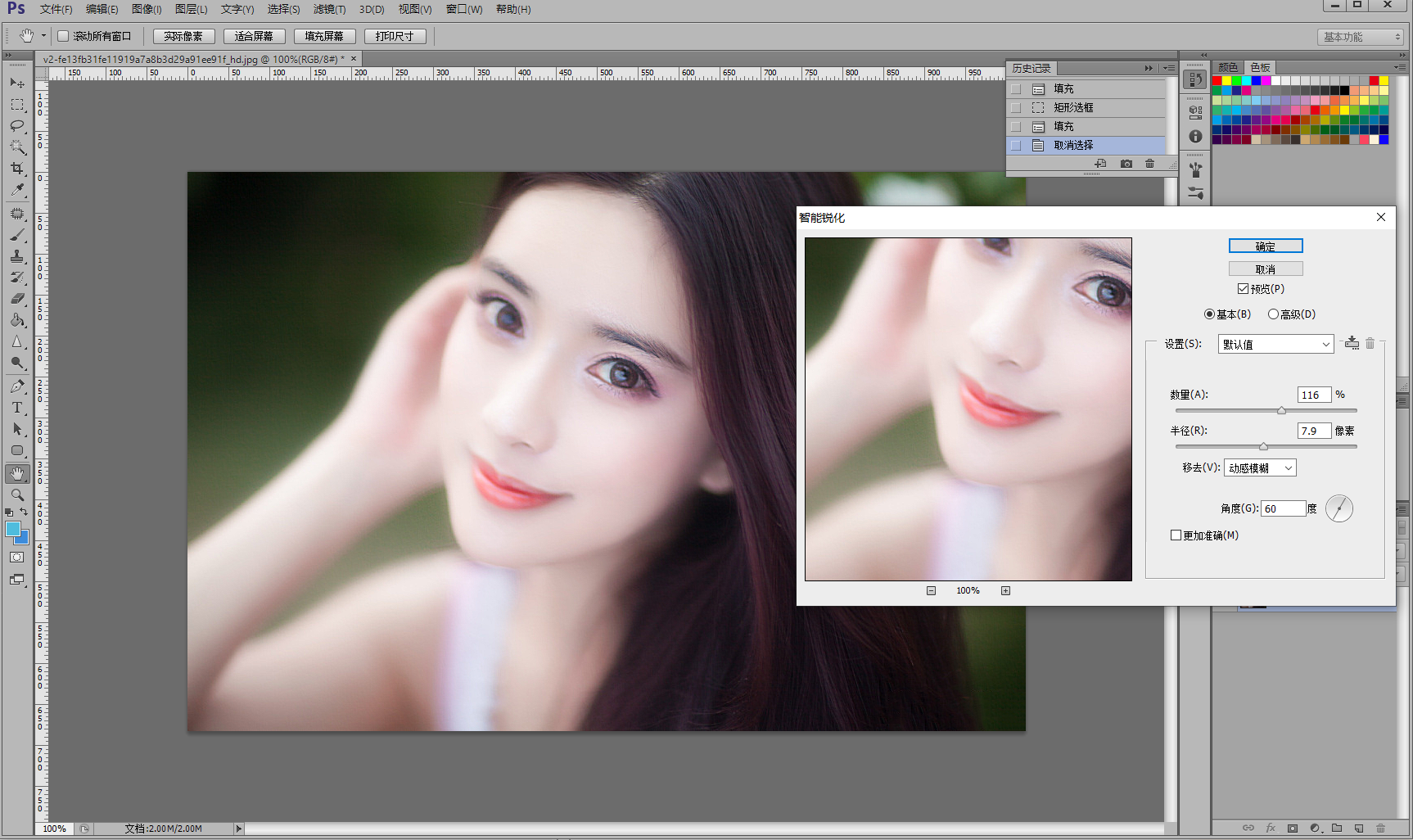
Task: Select the Type tool
Action: pos(17,408)
